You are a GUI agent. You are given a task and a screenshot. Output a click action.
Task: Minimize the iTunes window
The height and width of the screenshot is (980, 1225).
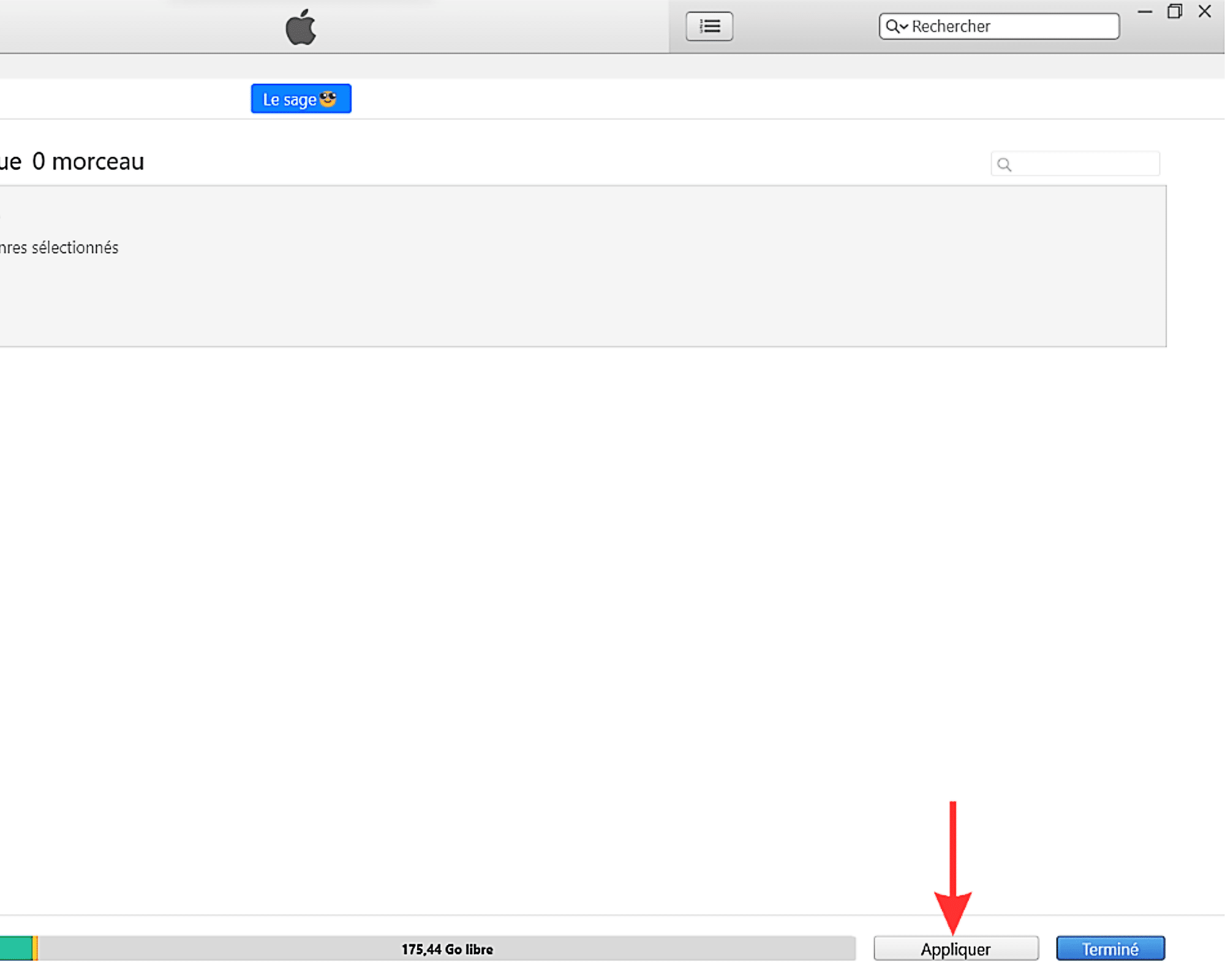[1145, 12]
